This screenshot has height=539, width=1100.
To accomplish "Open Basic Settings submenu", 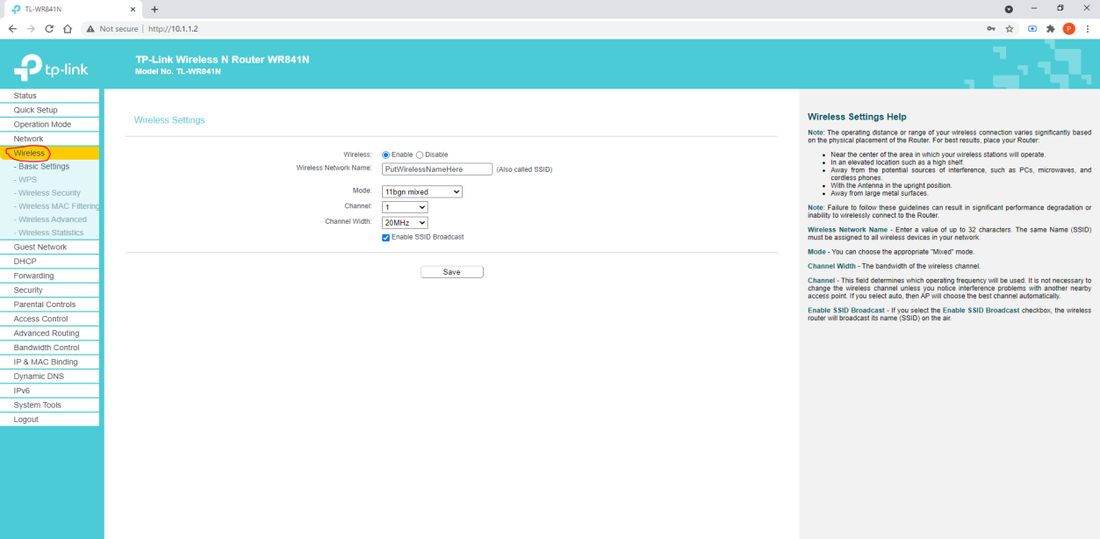I will pos(41,166).
